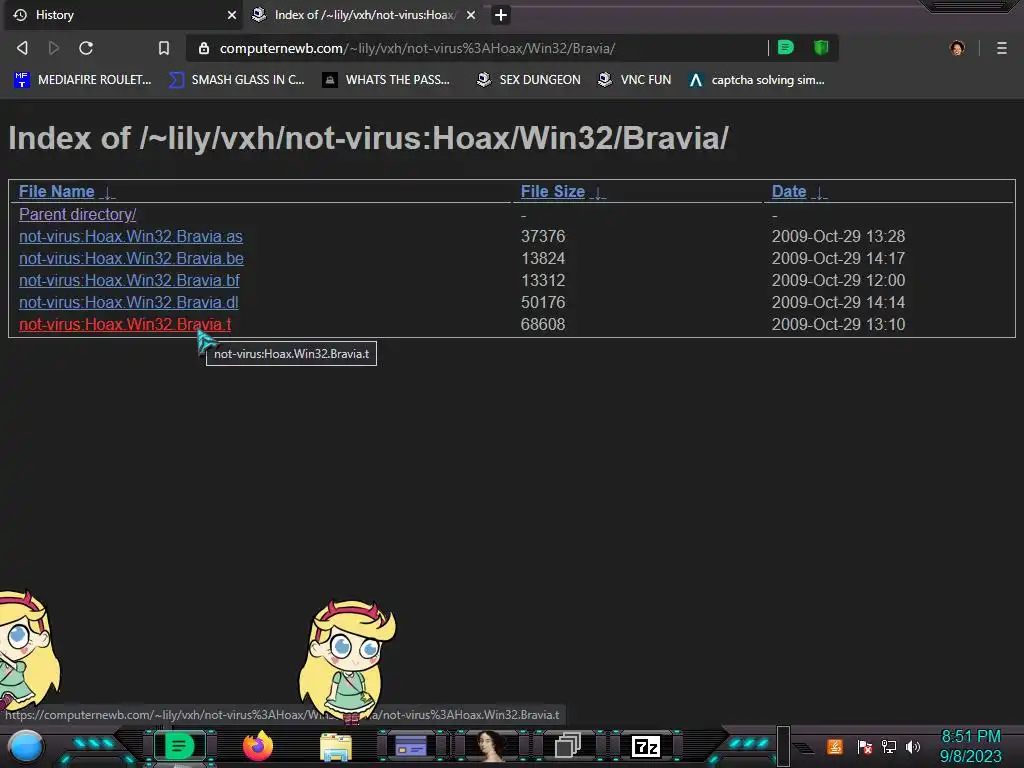Open the Java tray icon

click(835, 746)
